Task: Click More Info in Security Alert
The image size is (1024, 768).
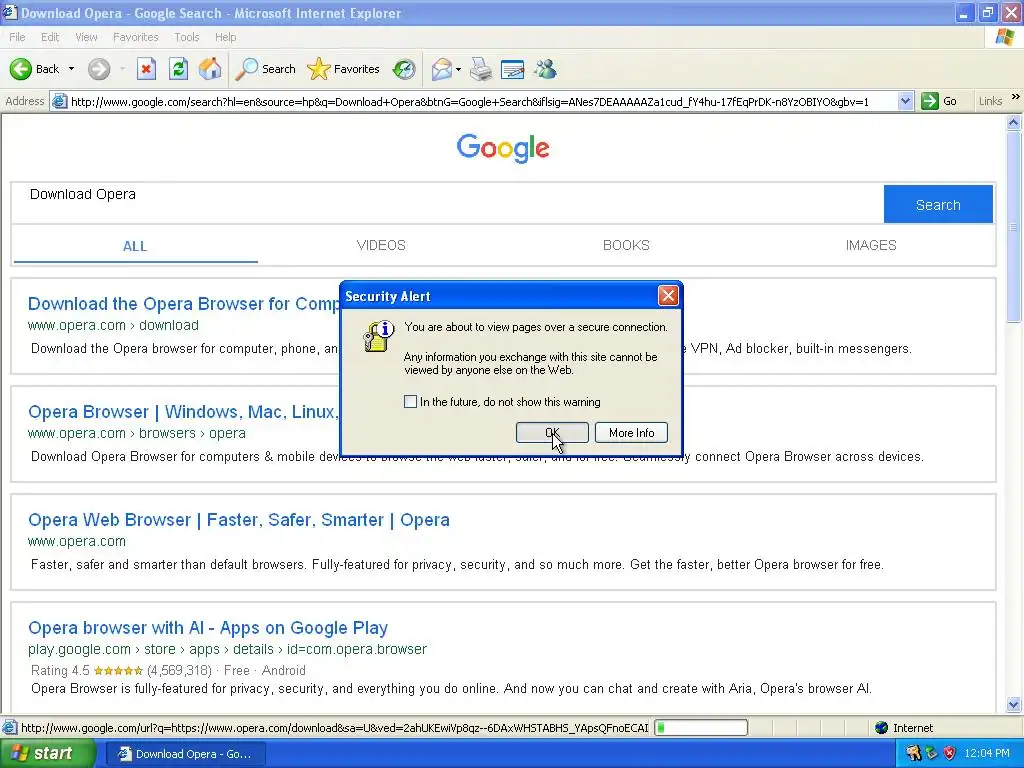Action: 632,432
